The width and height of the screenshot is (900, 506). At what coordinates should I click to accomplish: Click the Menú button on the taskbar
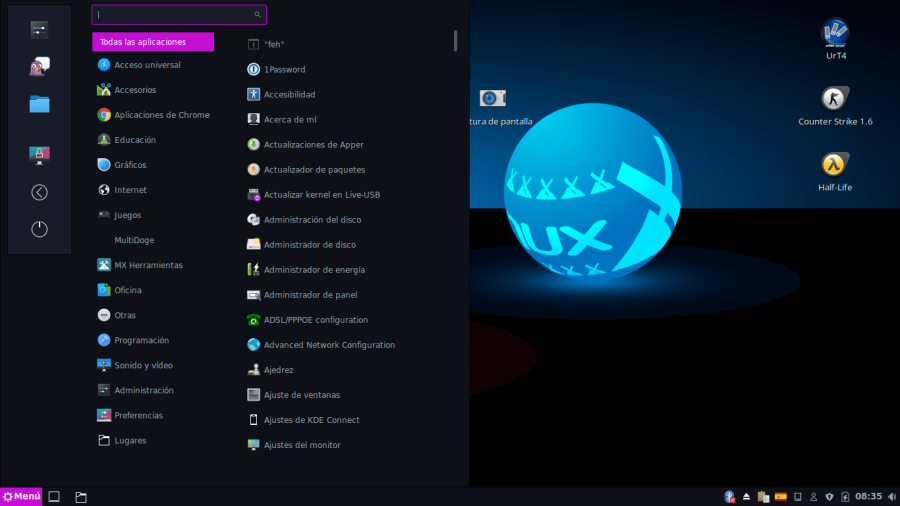click(21, 496)
